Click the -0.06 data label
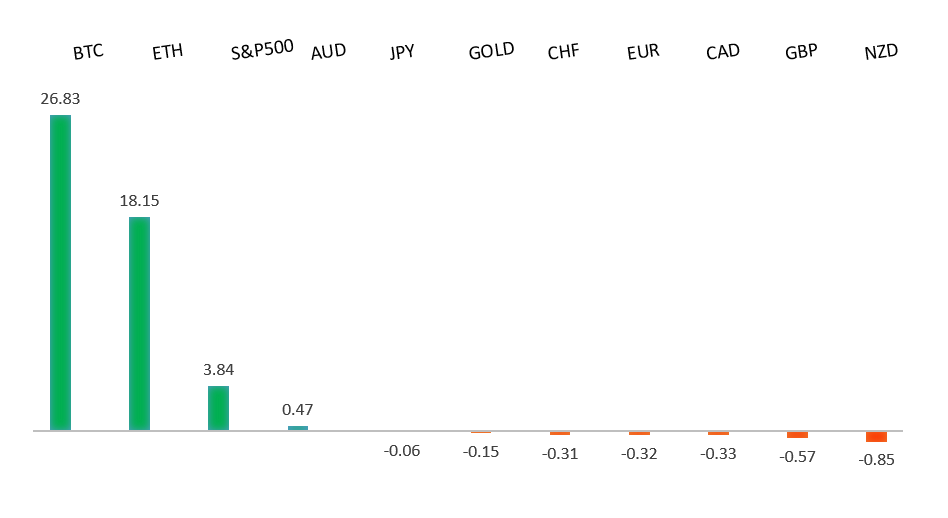This screenshot has width=948, height=518. tap(402, 450)
